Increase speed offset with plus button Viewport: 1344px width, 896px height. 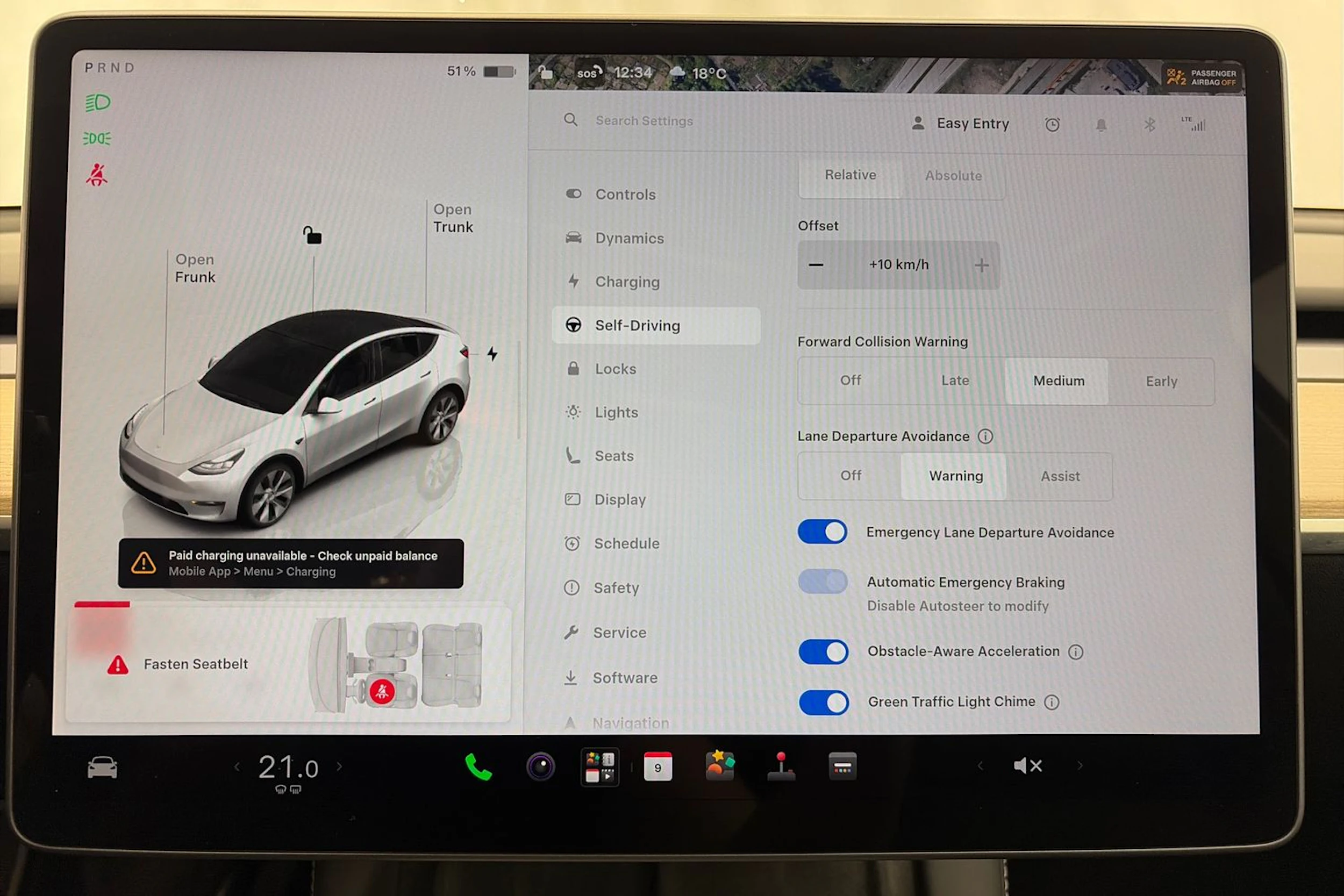981,265
